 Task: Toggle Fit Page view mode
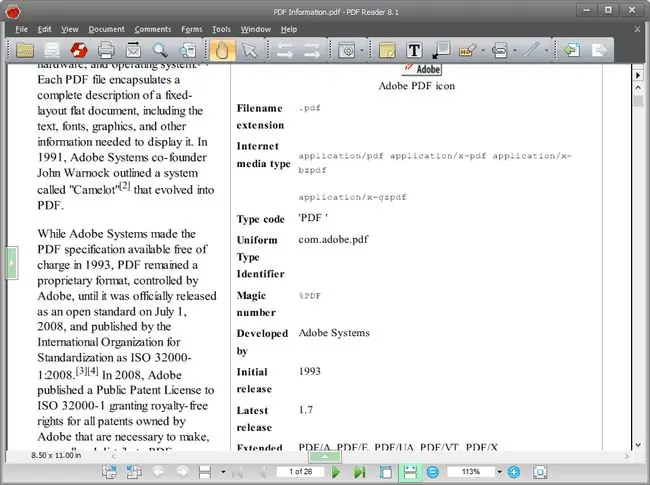click(386, 472)
